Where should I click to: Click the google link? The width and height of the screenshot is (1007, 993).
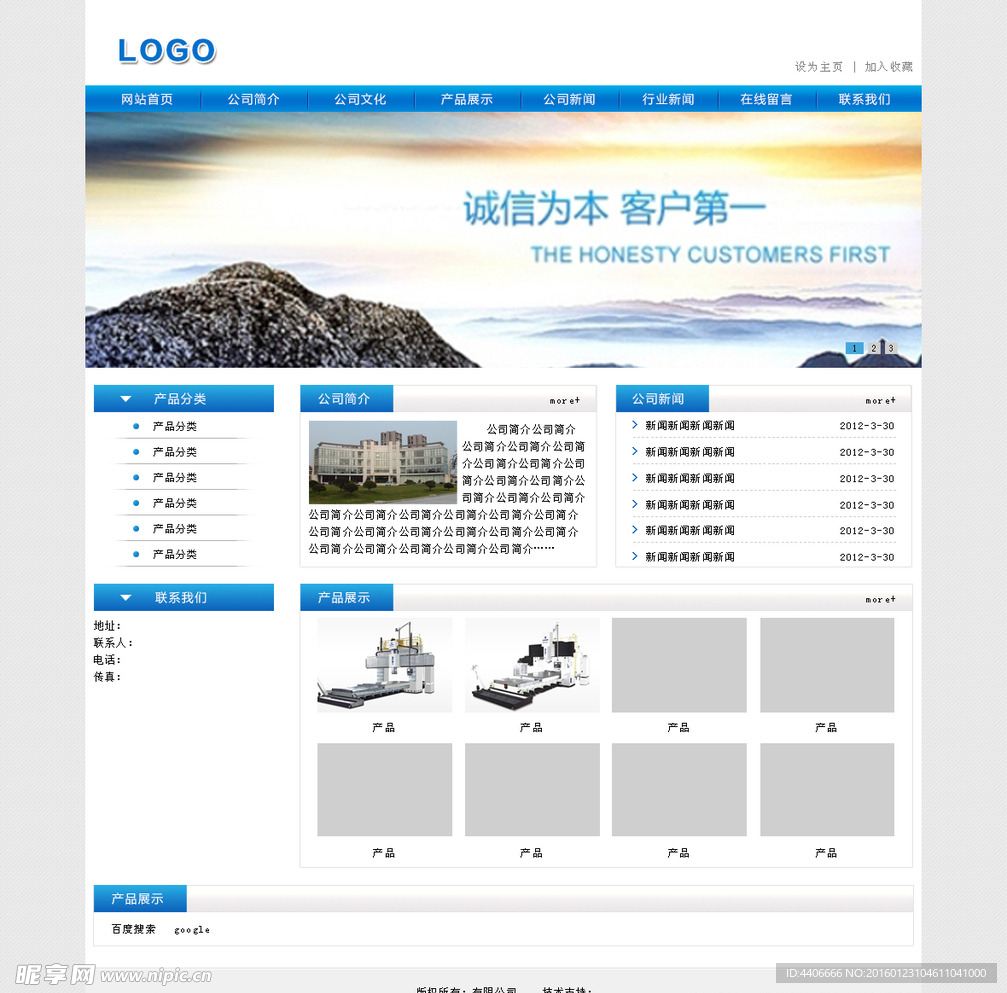pos(192,930)
